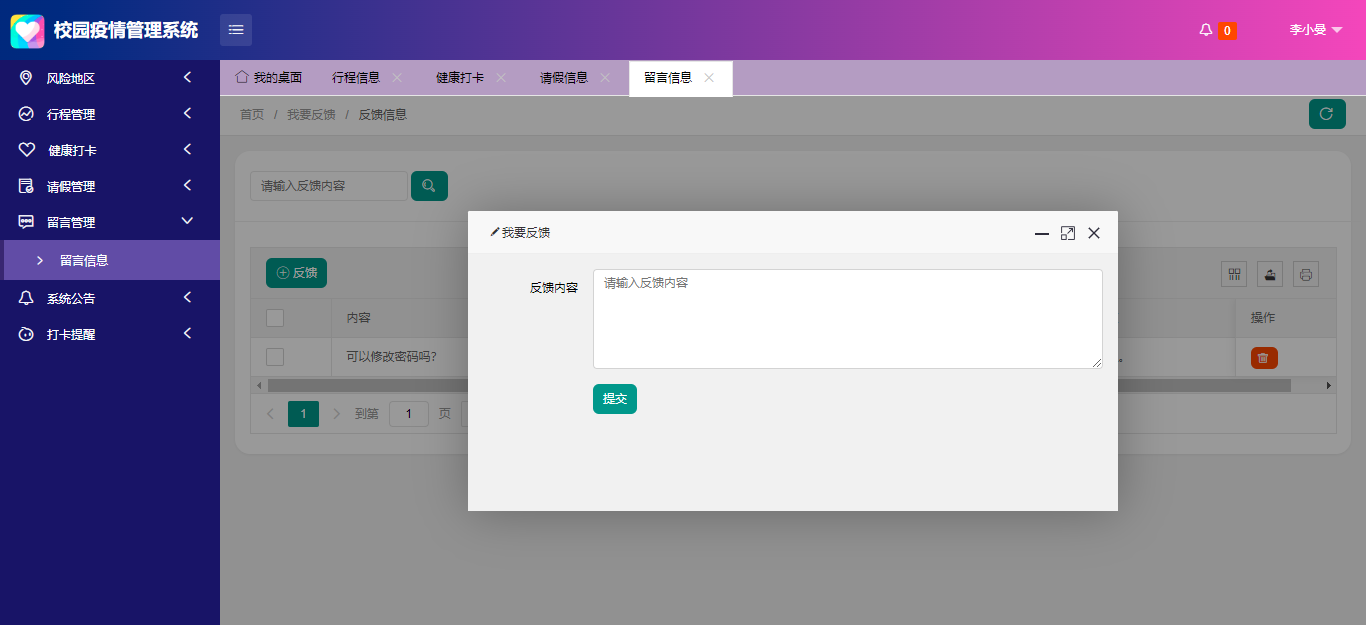Screen dimensions: 1366x625
Task: Click the heart logo of 校园疫情管理系统
Action: [27, 30]
